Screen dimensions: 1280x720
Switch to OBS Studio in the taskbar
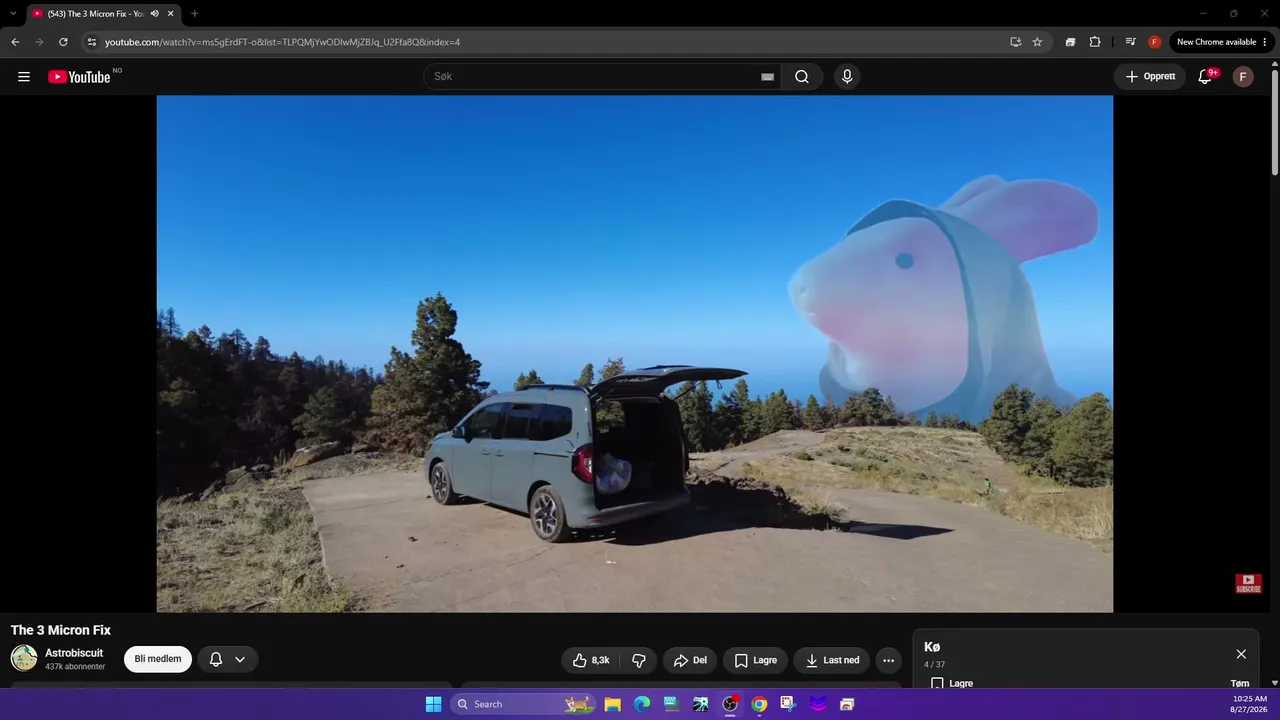(x=730, y=704)
